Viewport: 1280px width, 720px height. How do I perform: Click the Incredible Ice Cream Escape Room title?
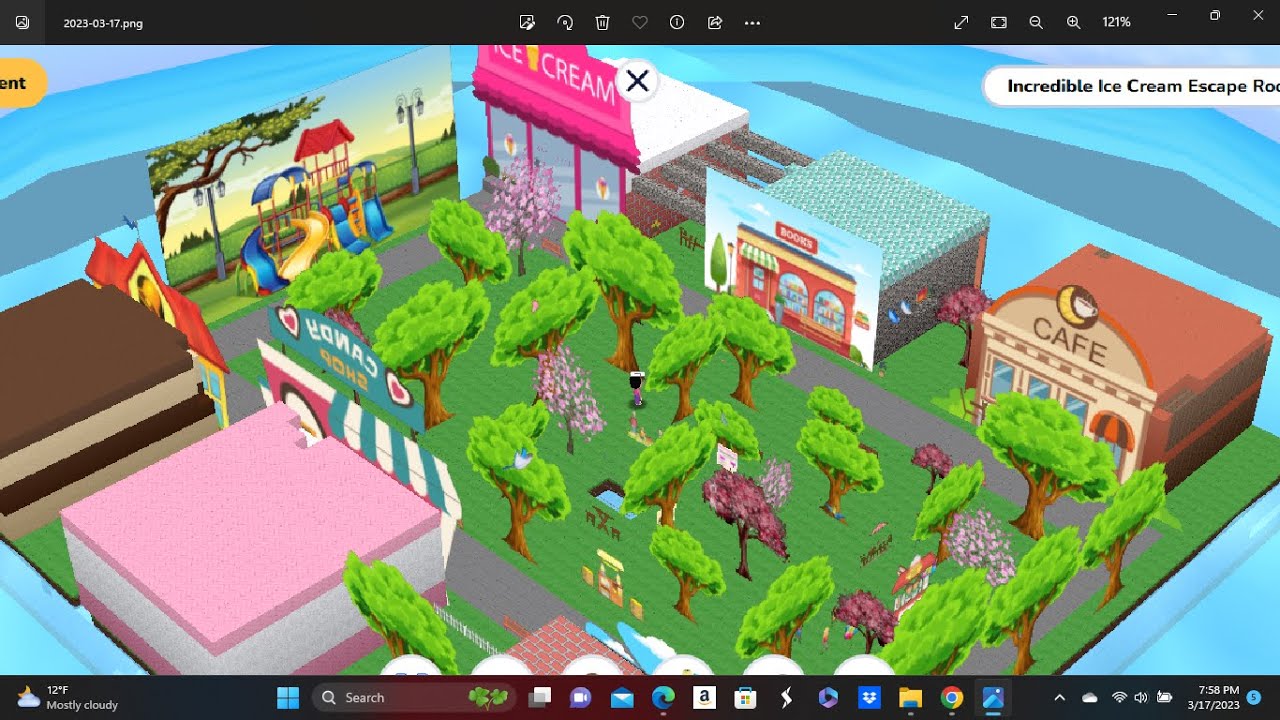coord(1142,86)
